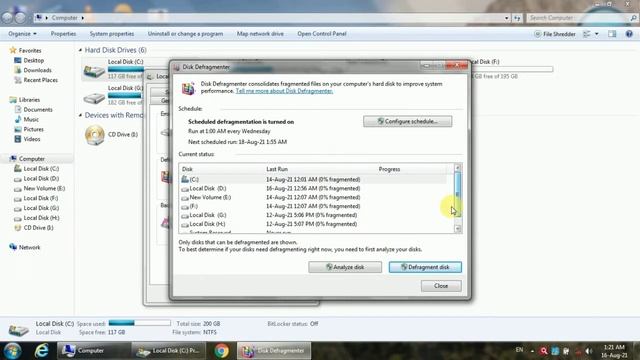Collapse the Devices with Removable Storage group

[80, 115]
